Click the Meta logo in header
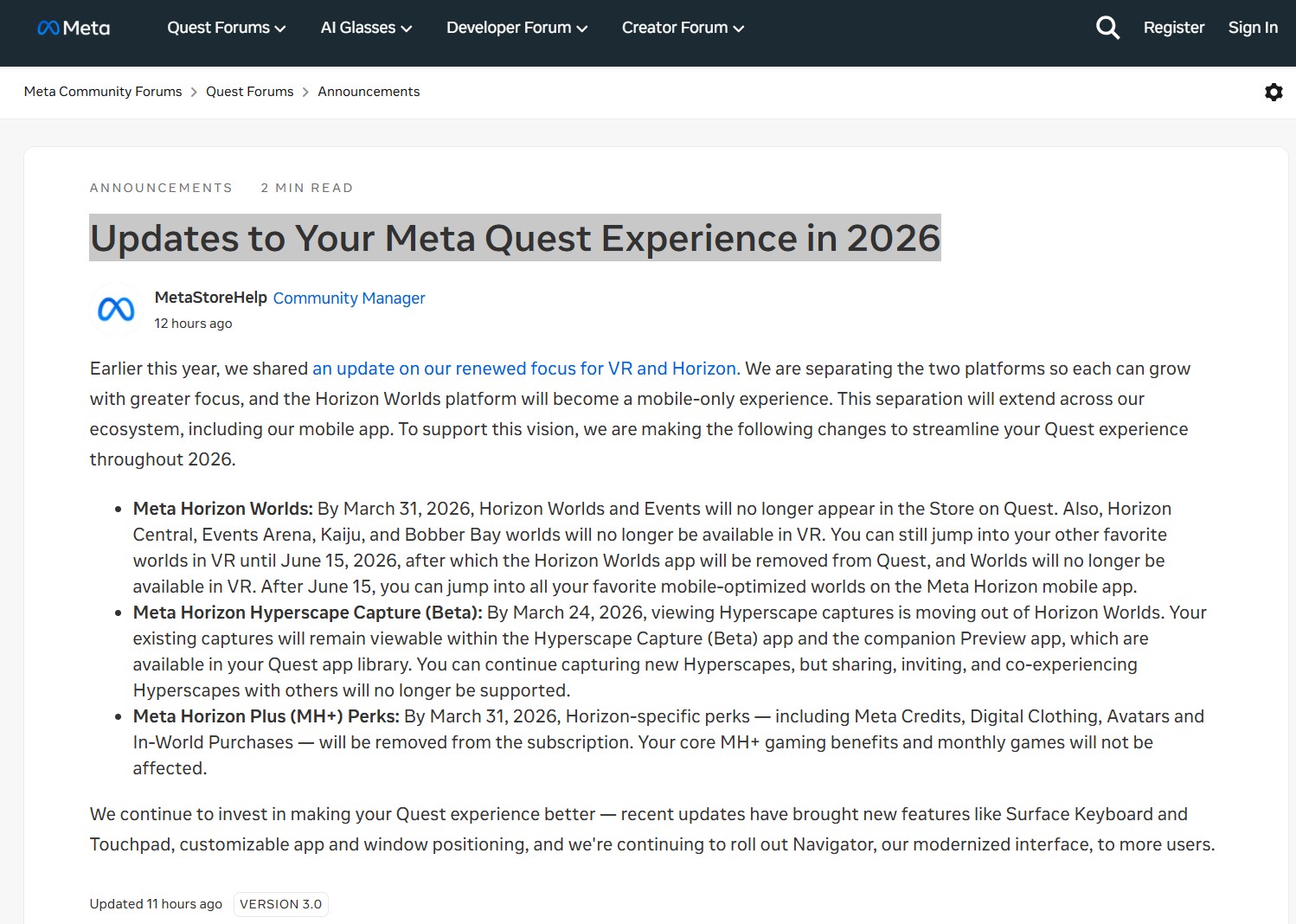The height and width of the screenshot is (924, 1296). pos(74,28)
